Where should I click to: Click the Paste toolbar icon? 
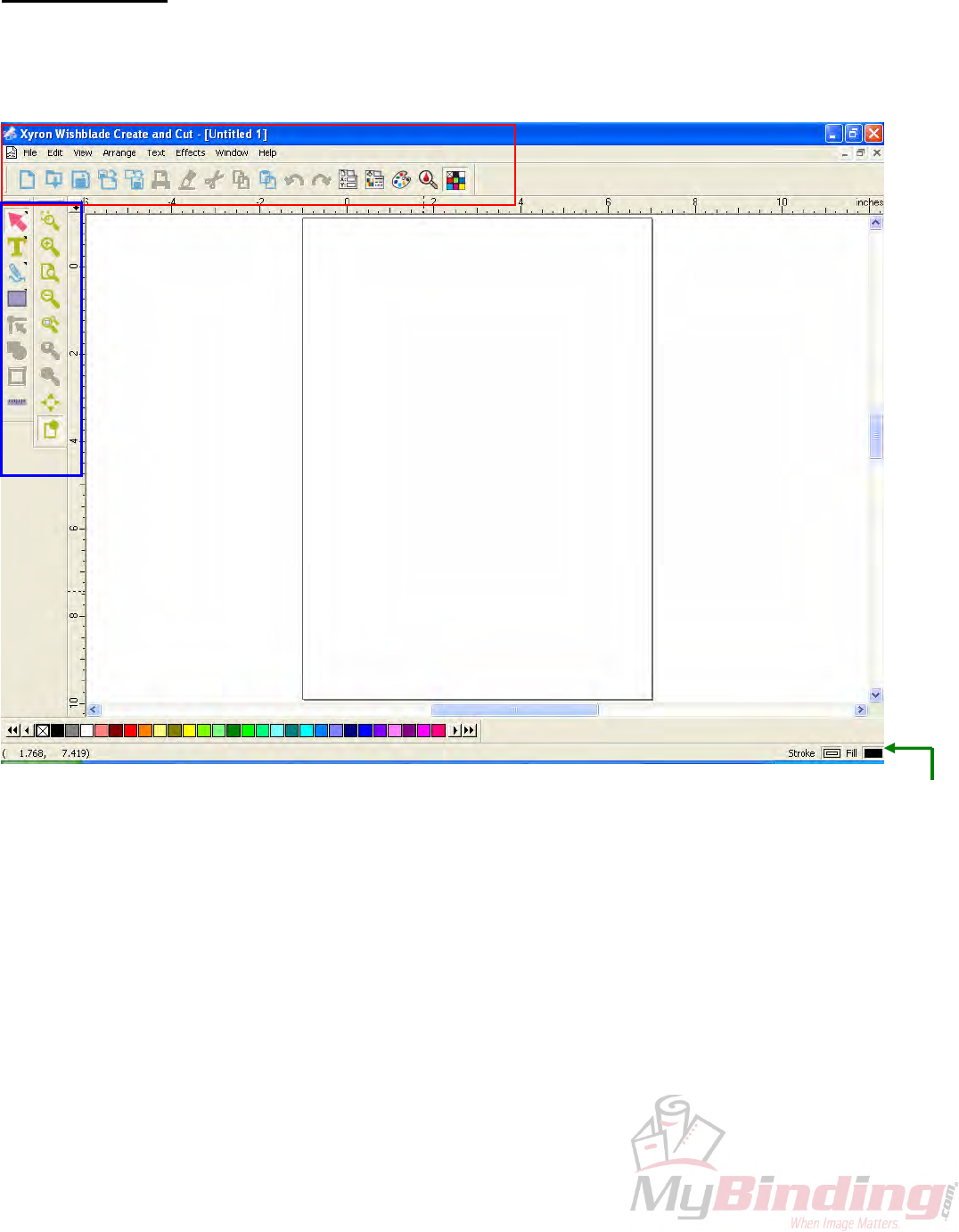(x=267, y=180)
